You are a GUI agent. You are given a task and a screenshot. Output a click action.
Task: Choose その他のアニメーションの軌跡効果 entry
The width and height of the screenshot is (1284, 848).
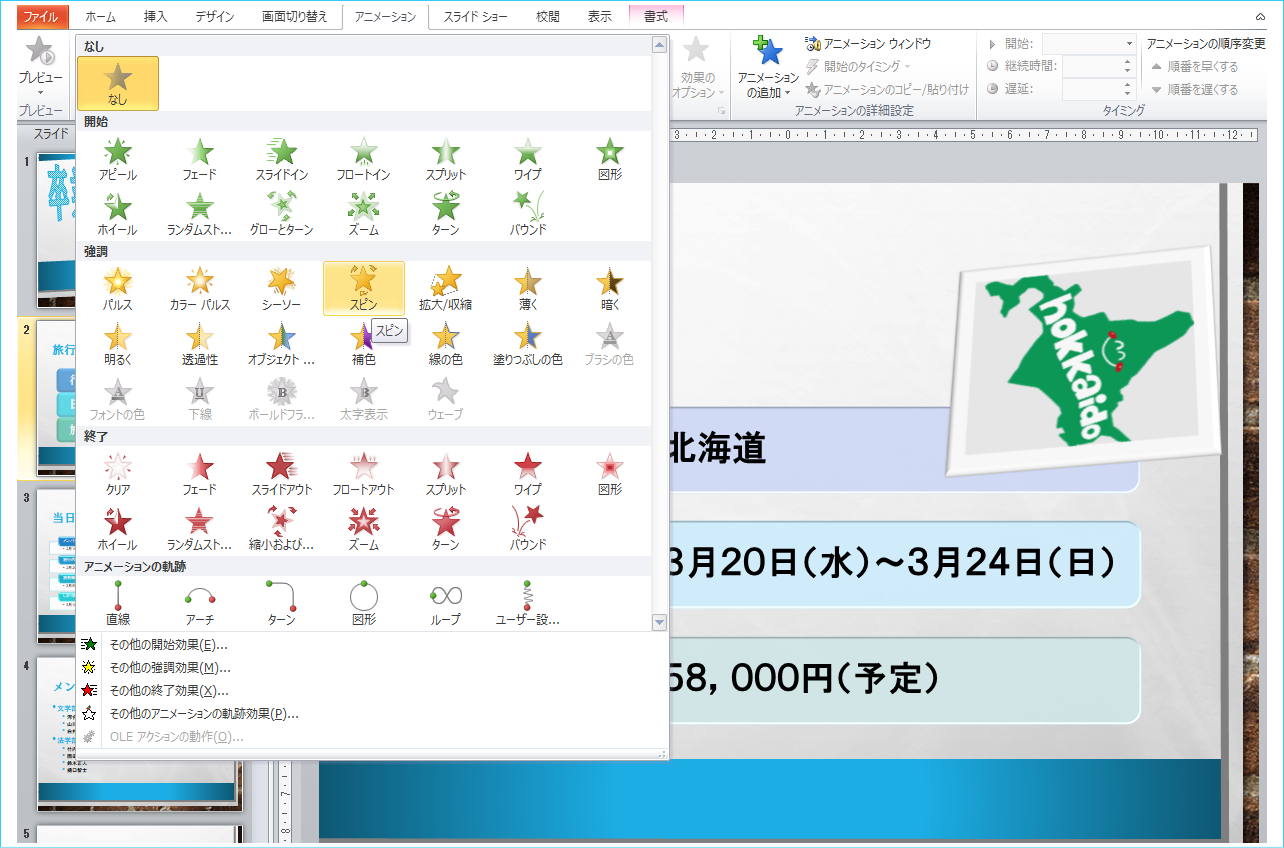coord(203,714)
